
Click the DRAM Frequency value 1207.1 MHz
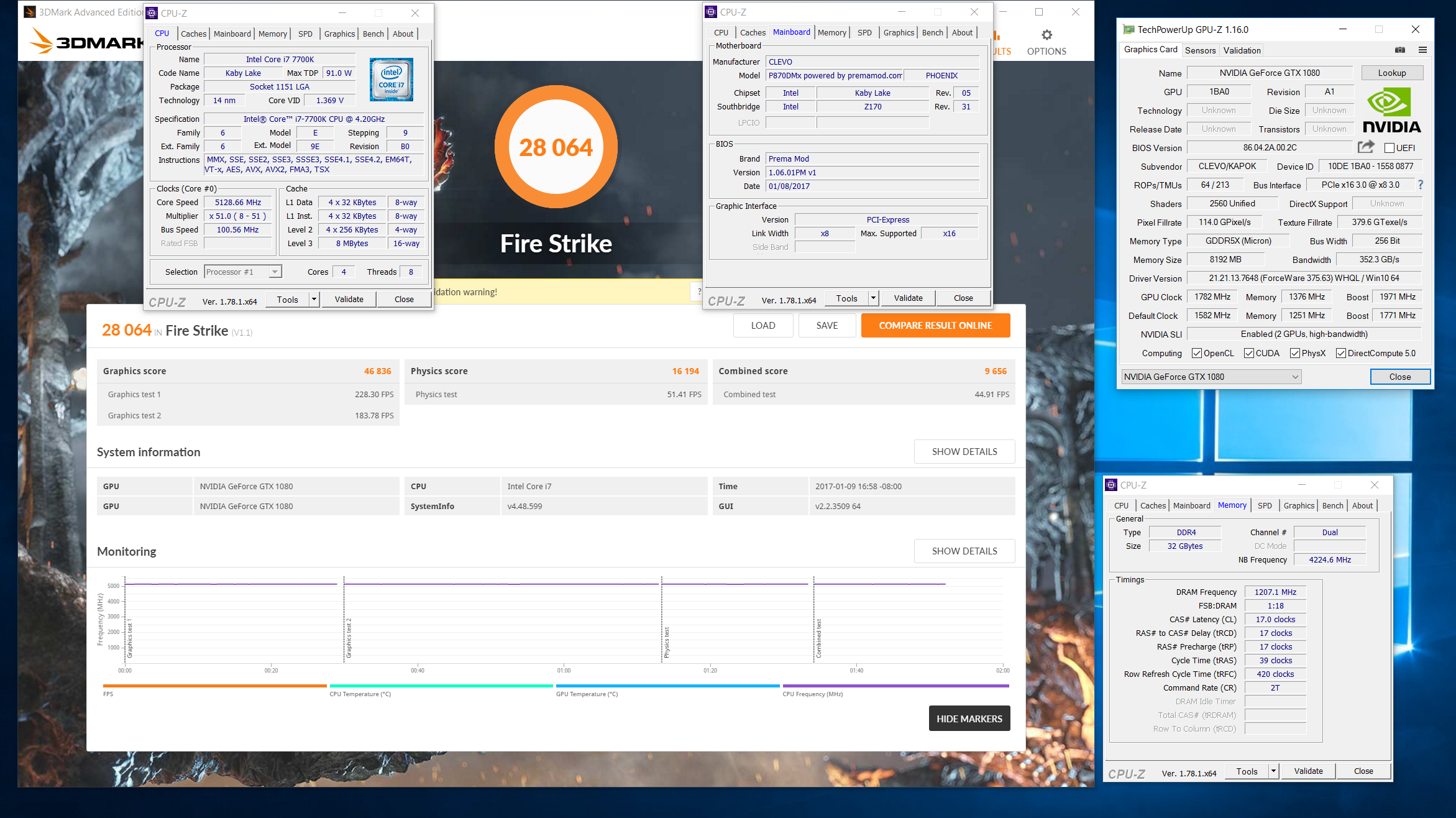pyautogui.click(x=1275, y=592)
